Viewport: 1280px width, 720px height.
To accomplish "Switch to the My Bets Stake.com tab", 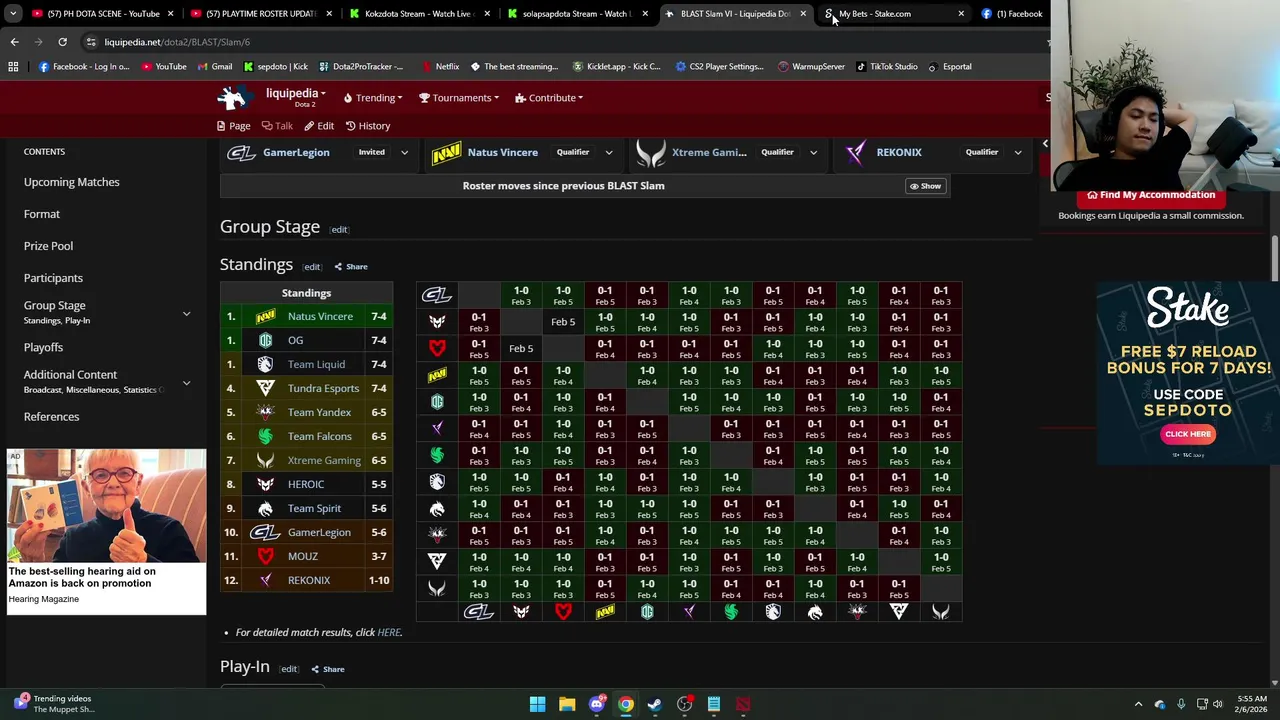I will click(895, 14).
